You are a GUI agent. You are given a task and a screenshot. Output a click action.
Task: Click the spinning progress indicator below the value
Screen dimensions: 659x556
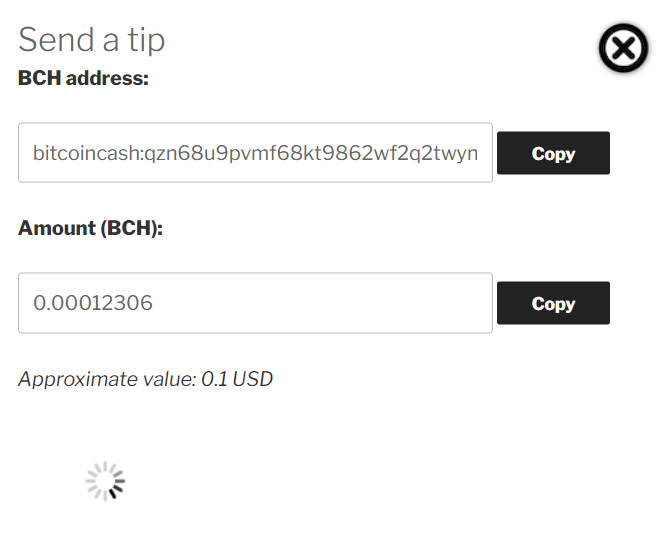[105, 481]
